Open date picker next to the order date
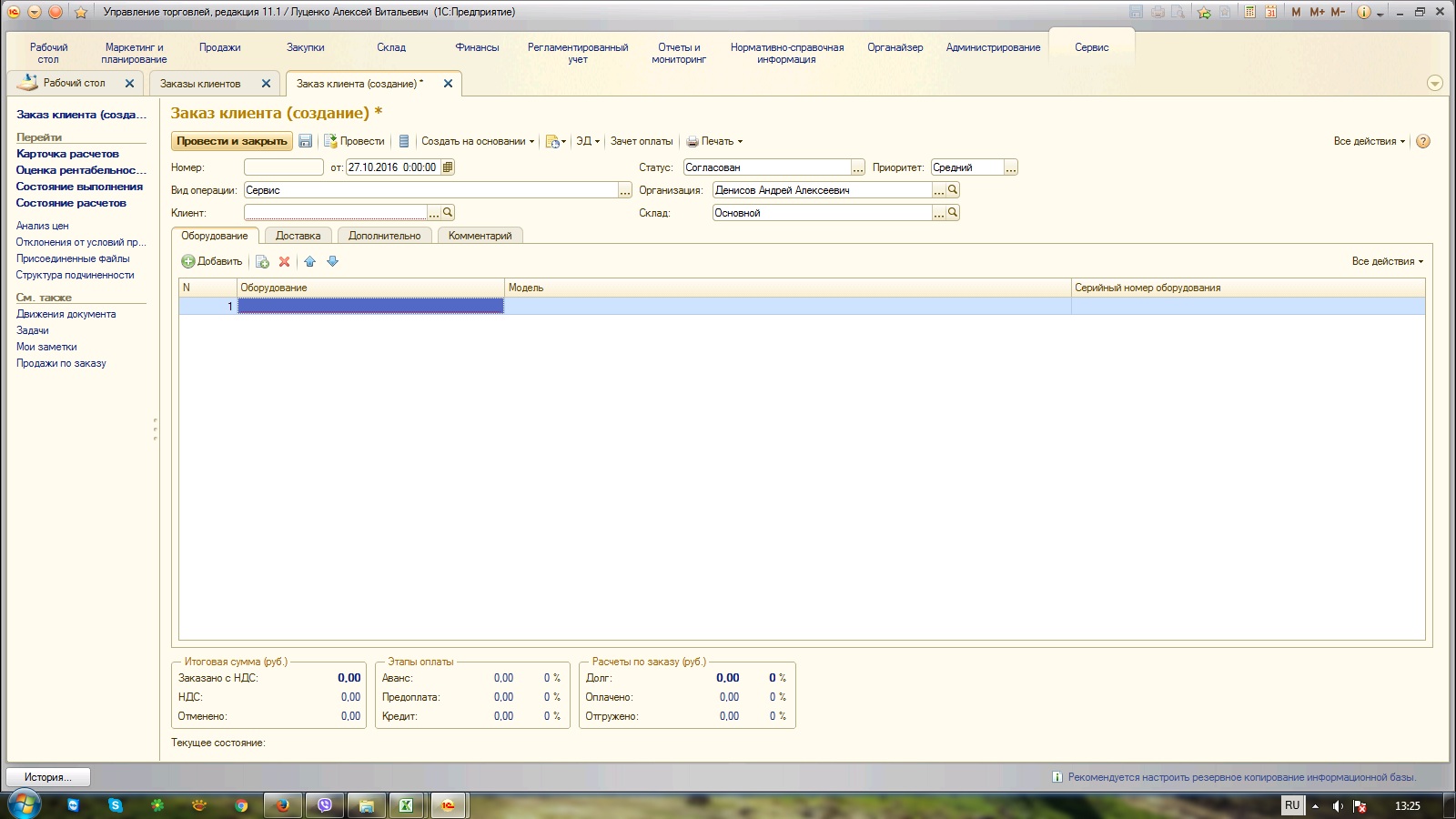This screenshot has width=1456, height=819. (447, 167)
